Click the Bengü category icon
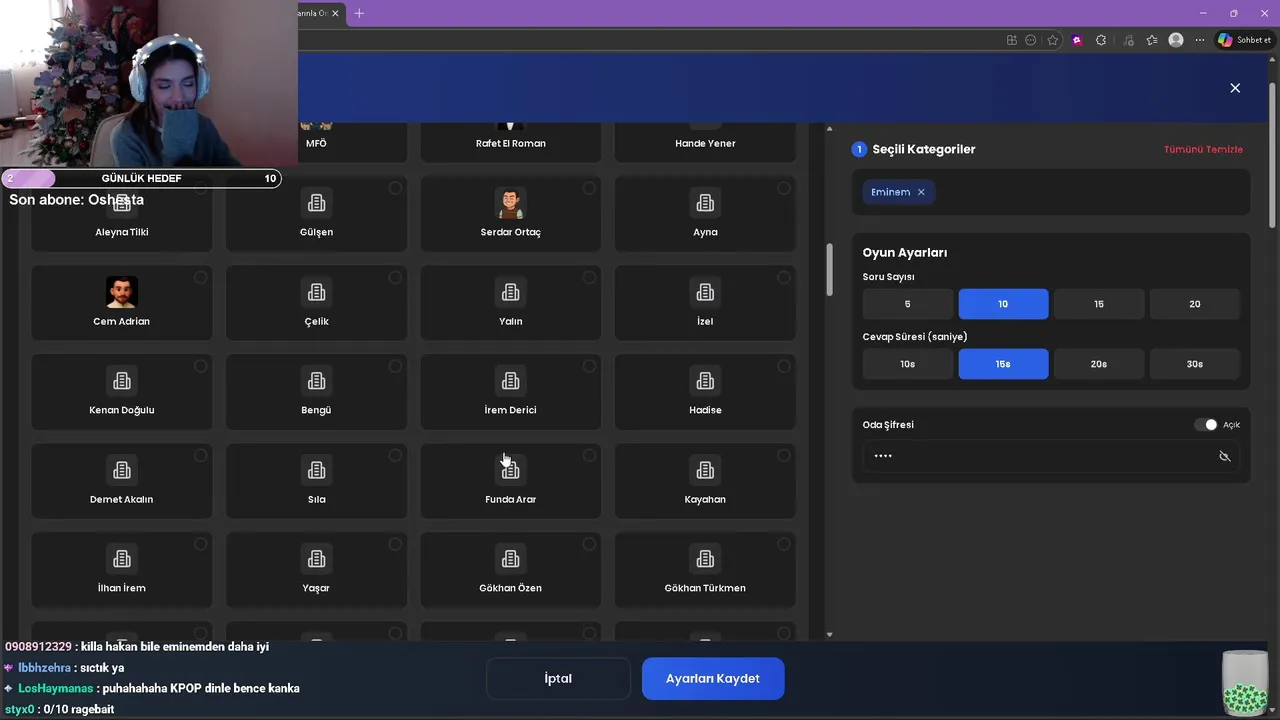This screenshot has height=720, width=1280. point(316,381)
